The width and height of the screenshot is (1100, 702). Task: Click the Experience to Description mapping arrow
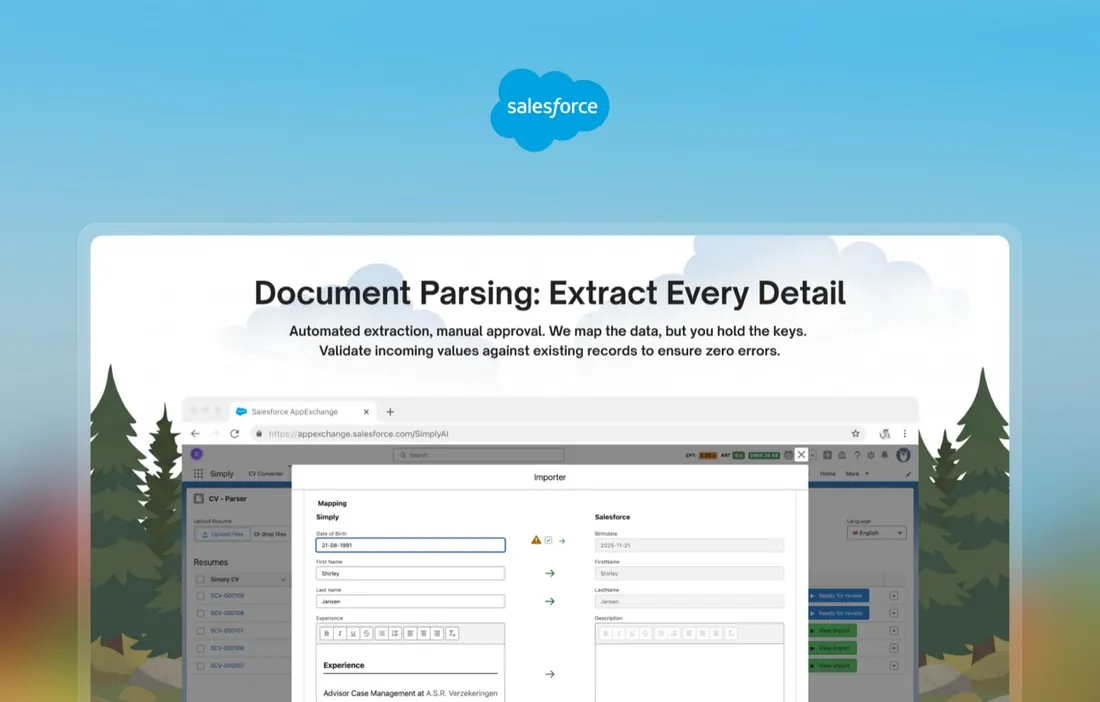click(550, 674)
